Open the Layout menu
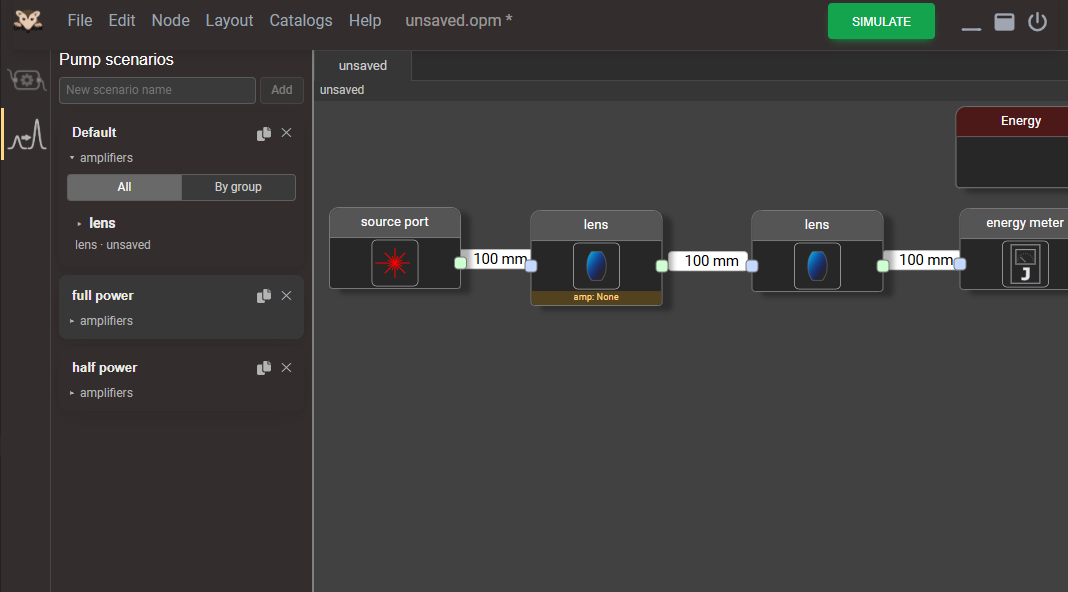This screenshot has height=592, width=1068. point(230,20)
